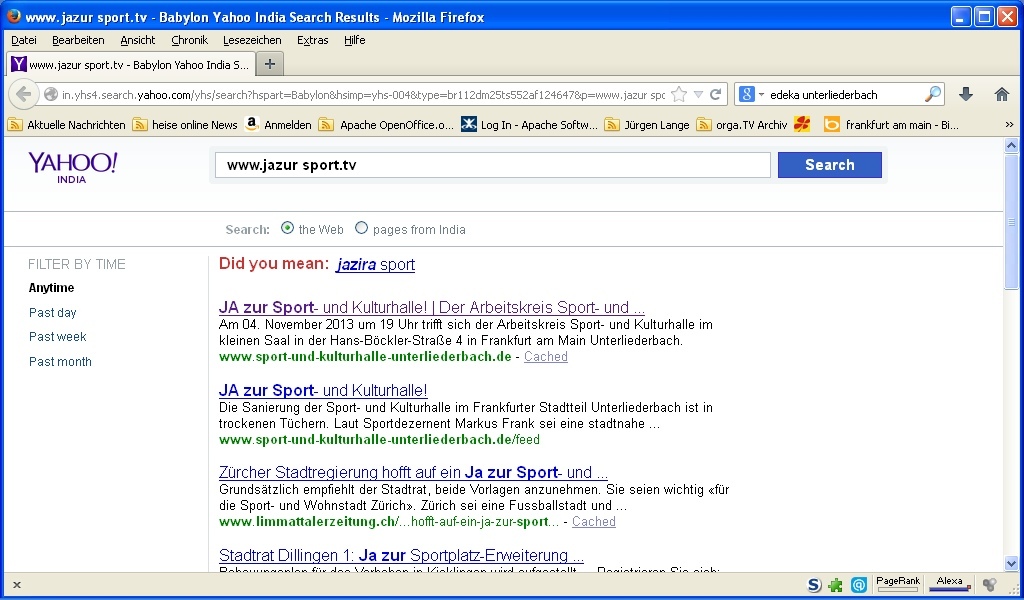Image resolution: width=1024 pixels, height=600 pixels.
Task: Click the Alexa rank indicator
Action: (950, 584)
